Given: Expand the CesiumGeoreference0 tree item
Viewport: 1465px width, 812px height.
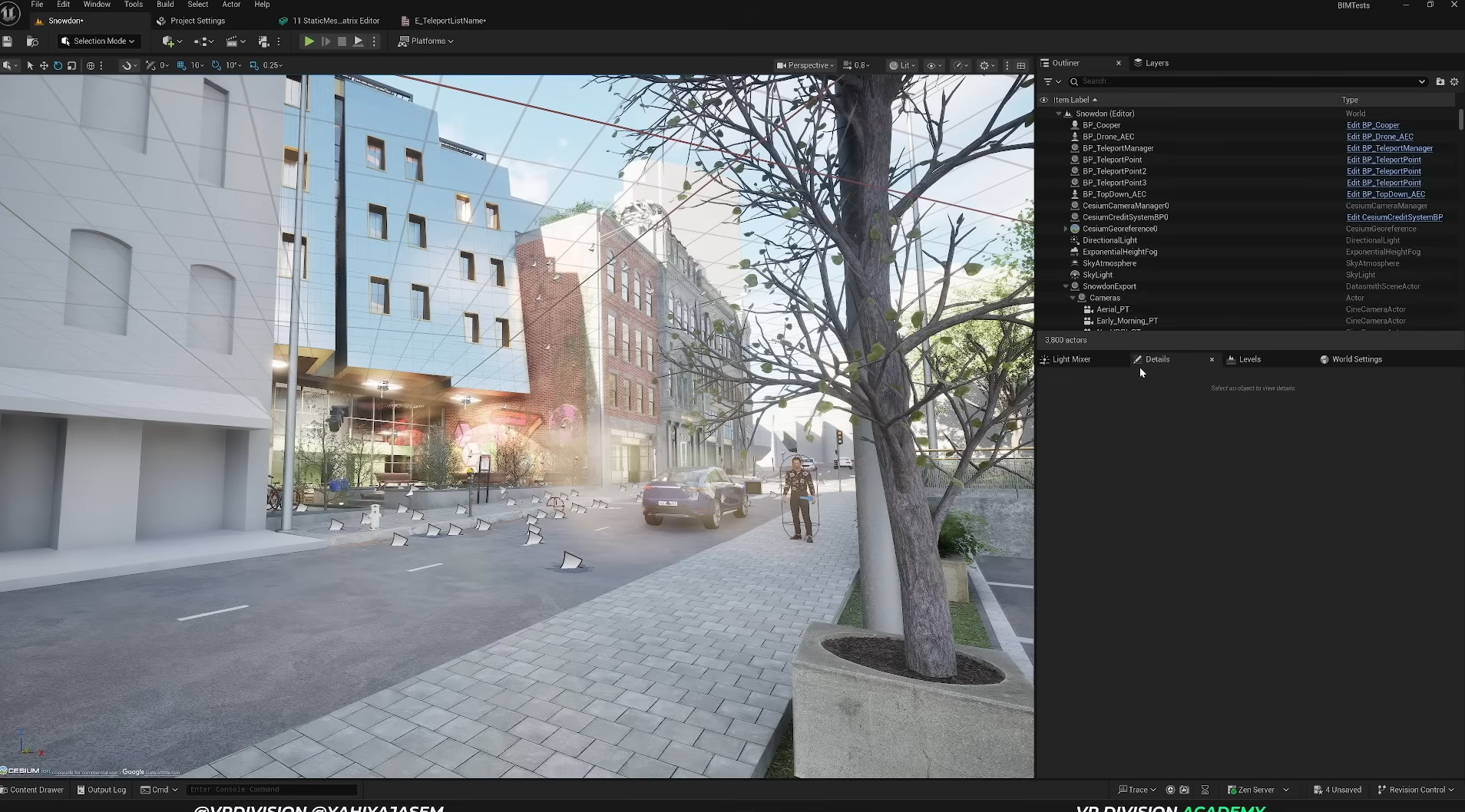Looking at the screenshot, I should [x=1066, y=229].
